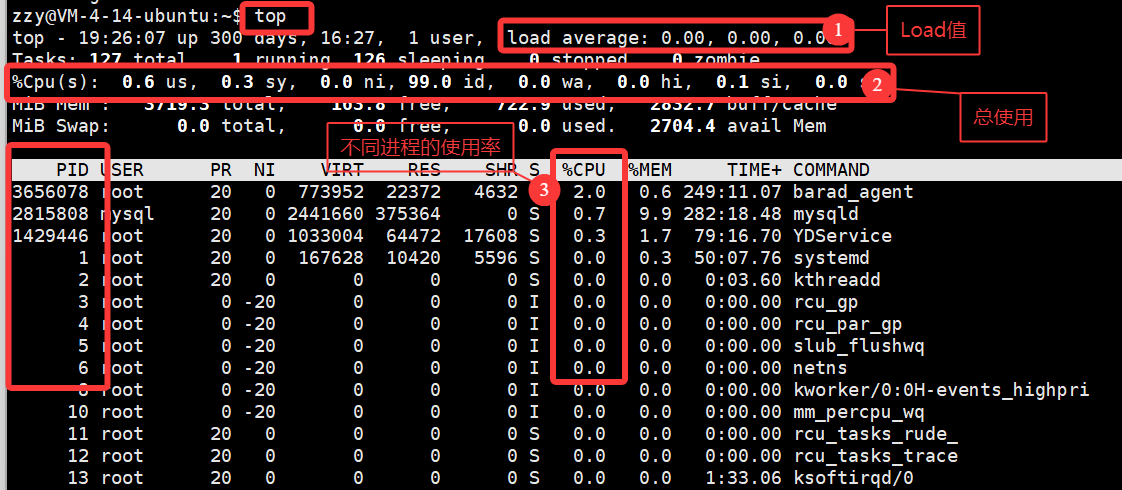
Task: Select the kworker/0:0H-events_highpri command
Action: [941, 391]
